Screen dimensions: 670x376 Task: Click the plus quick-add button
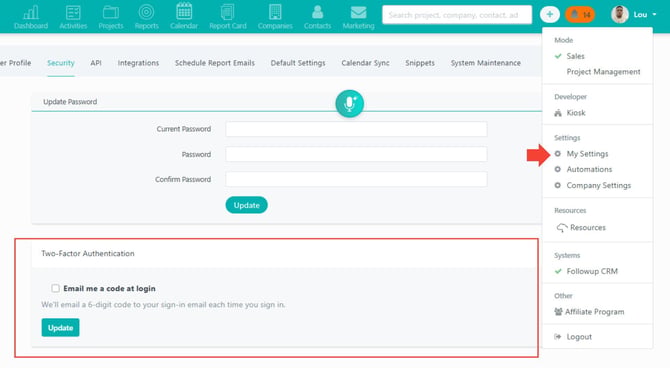click(550, 15)
